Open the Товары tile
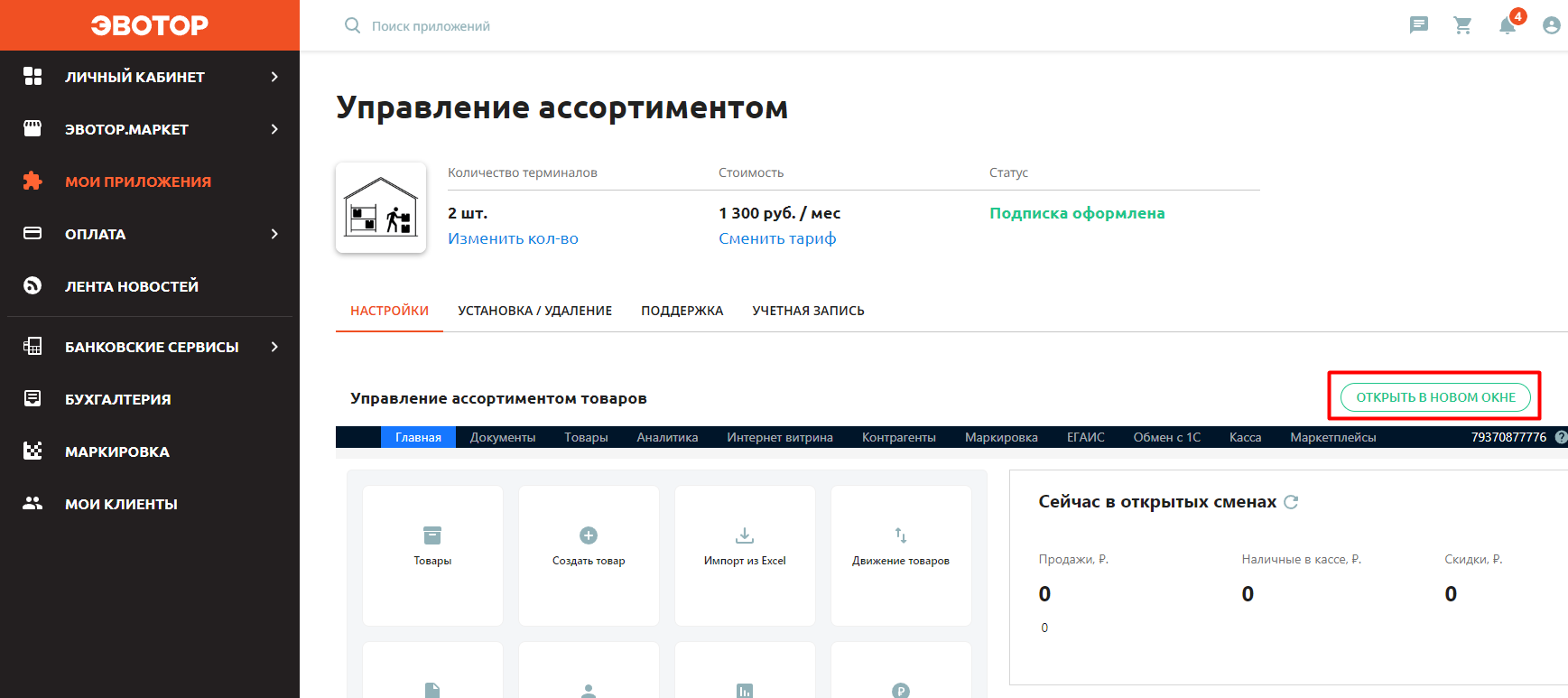Viewport: 1568px width, 698px height. pyautogui.click(x=432, y=555)
